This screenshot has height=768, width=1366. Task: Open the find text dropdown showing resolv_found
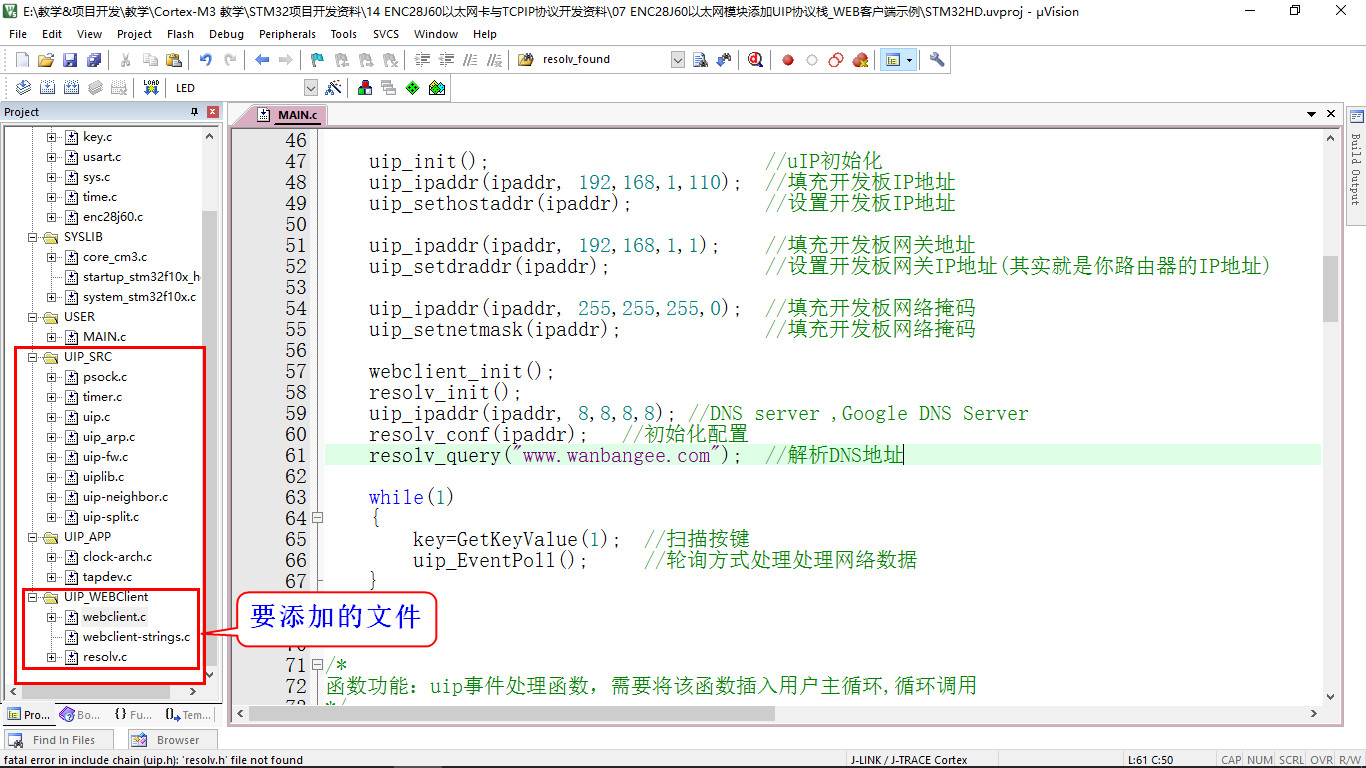click(x=678, y=60)
